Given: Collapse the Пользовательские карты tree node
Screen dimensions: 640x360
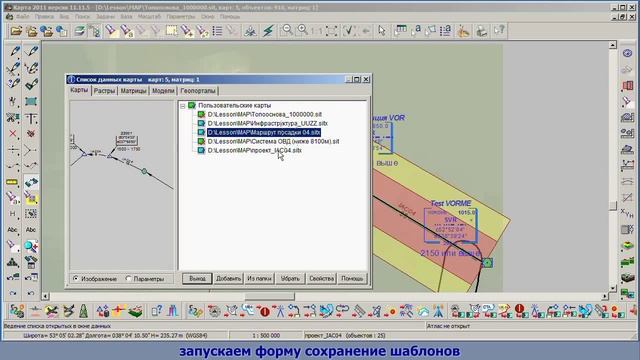Looking at the screenshot, I should tap(182, 106).
